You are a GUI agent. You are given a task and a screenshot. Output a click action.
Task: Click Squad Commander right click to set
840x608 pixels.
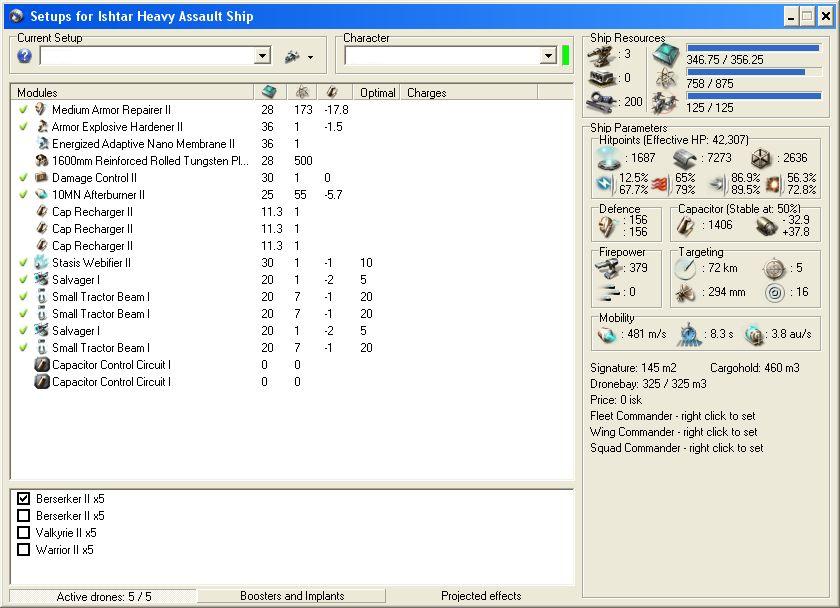pyautogui.click(x=676, y=448)
